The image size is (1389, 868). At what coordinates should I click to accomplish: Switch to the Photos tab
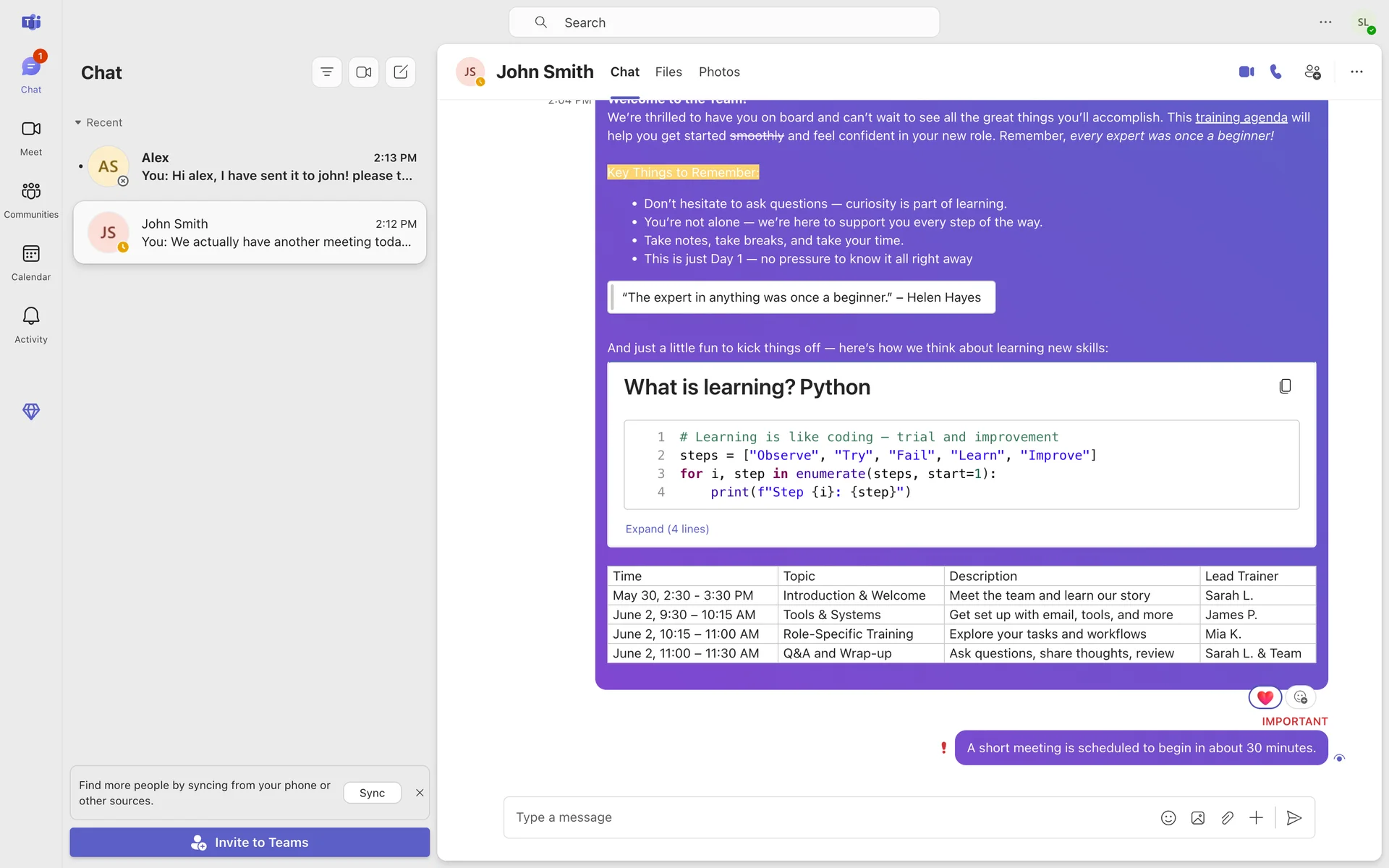(719, 72)
